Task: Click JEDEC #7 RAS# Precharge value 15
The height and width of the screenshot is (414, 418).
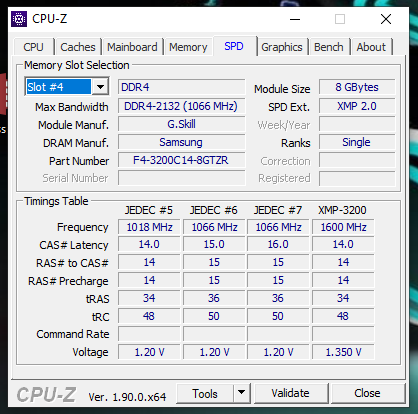Action: coord(278,280)
